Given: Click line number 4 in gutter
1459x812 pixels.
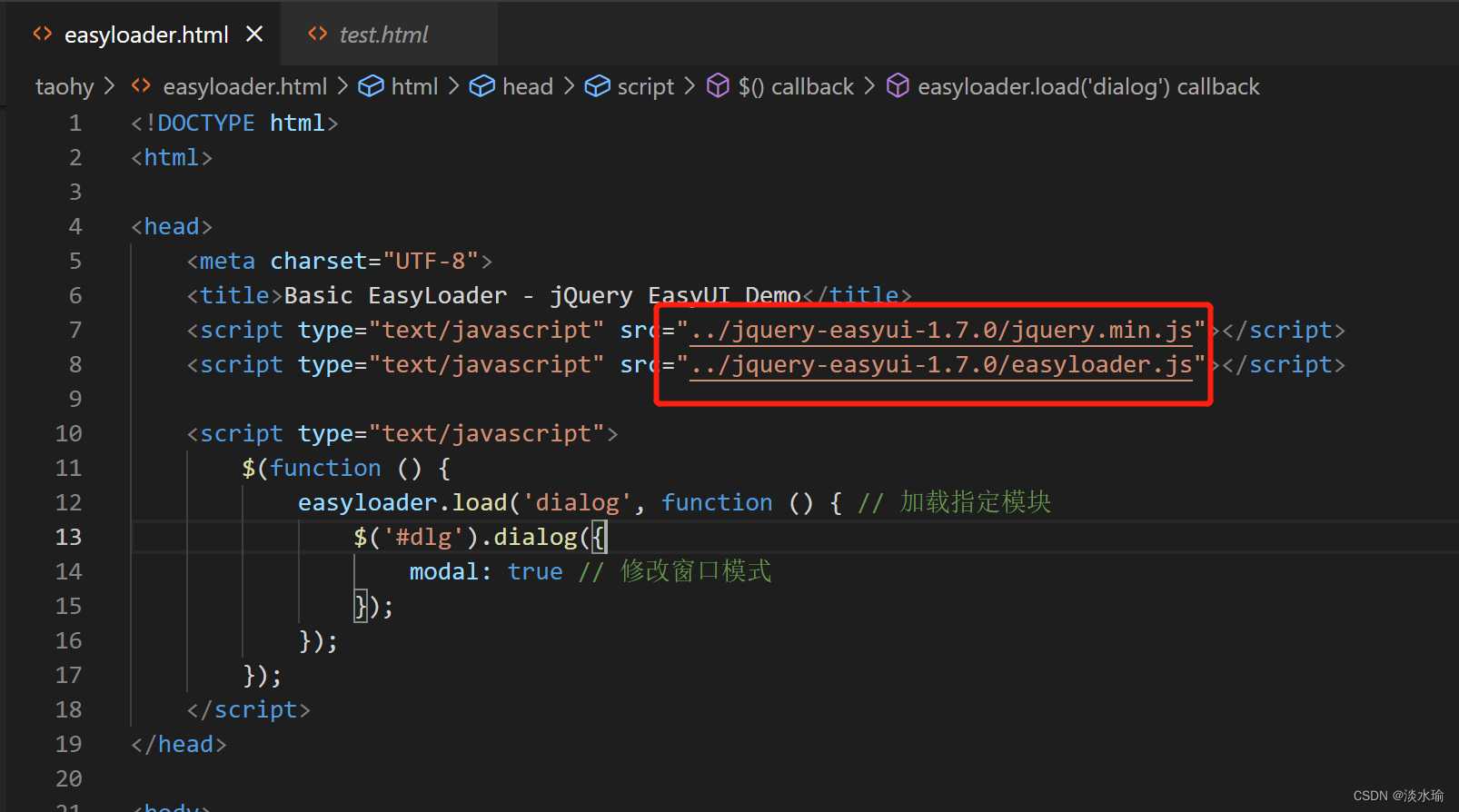Looking at the screenshot, I should point(74,226).
